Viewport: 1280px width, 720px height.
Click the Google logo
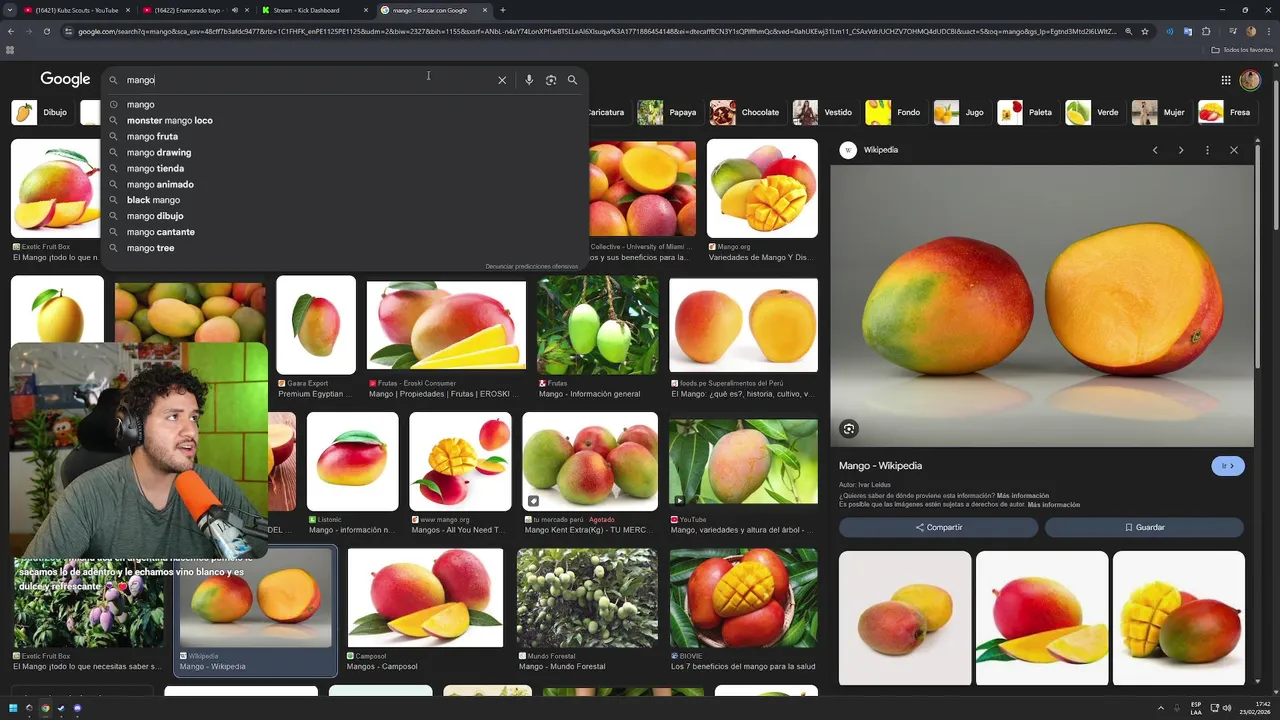click(66, 79)
